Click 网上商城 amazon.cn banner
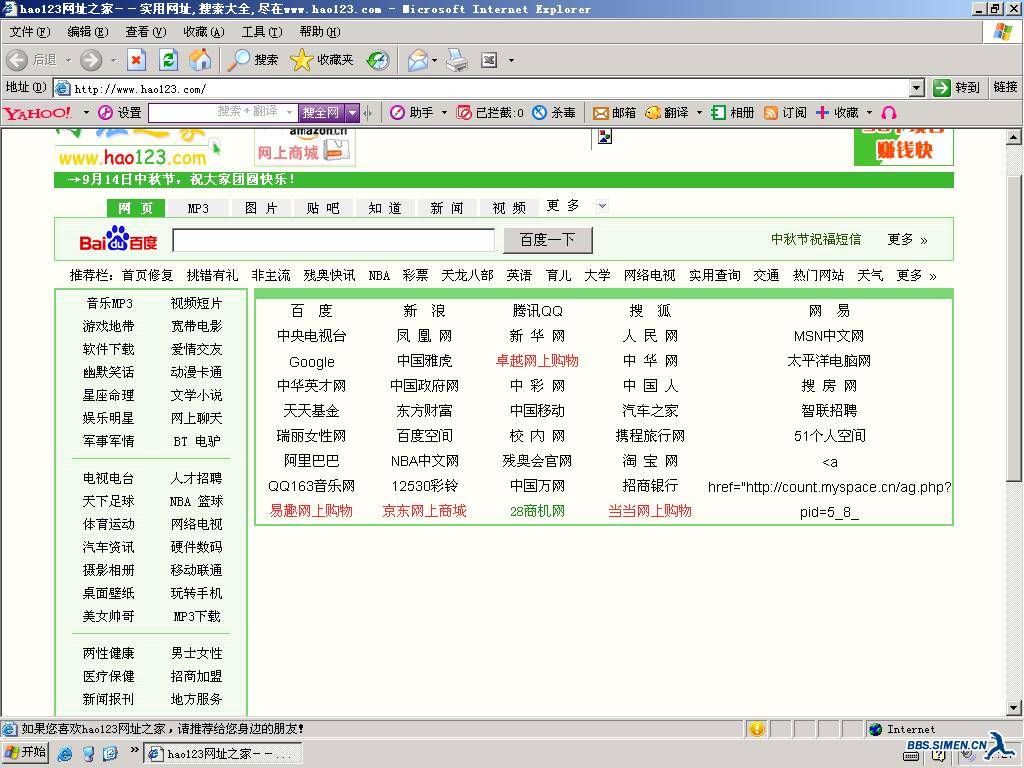This screenshot has height=768, width=1024. (x=304, y=147)
